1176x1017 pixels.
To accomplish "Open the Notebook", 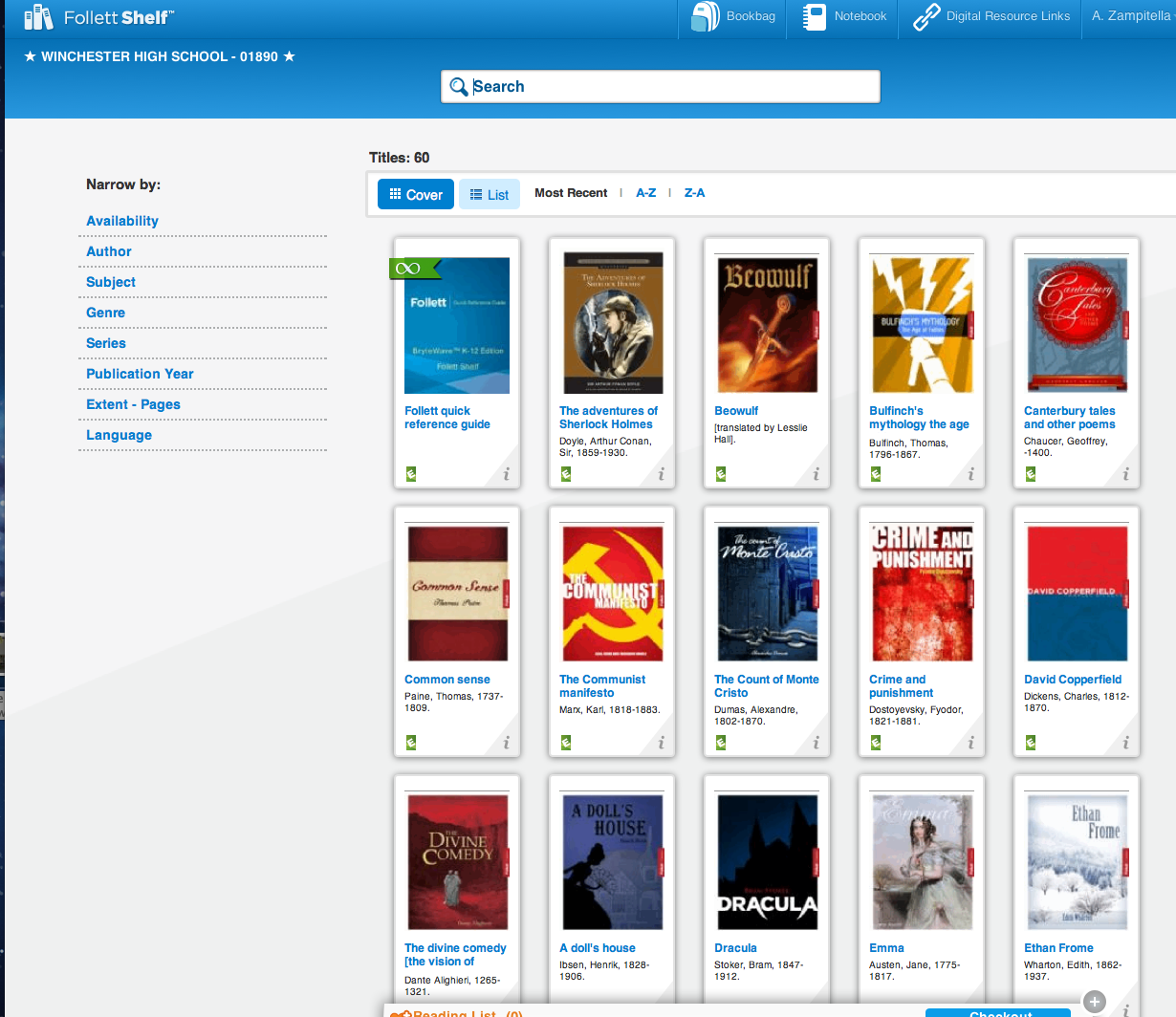I will (841, 16).
